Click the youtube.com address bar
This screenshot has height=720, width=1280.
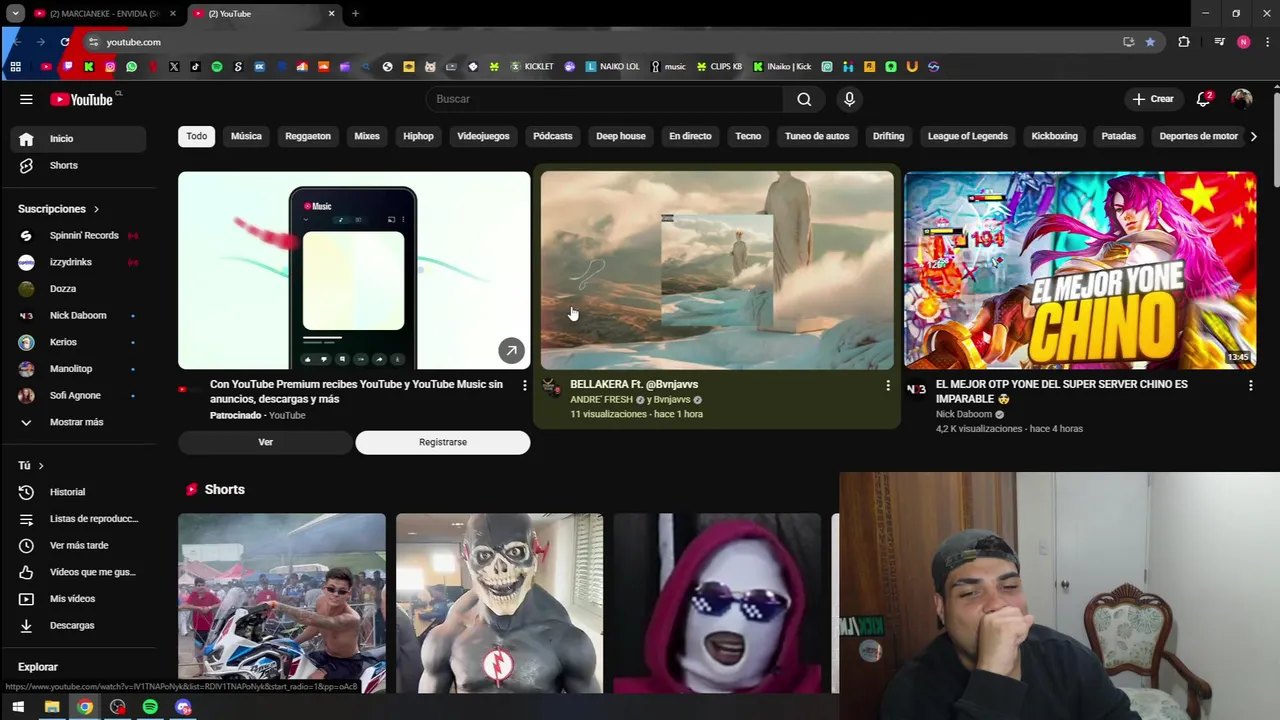click(600, 42)
